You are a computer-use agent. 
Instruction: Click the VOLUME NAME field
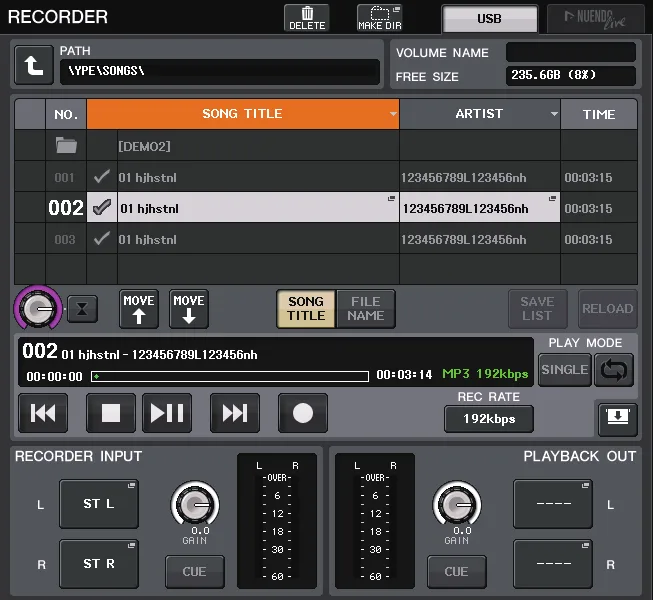(x=571, y=52)
